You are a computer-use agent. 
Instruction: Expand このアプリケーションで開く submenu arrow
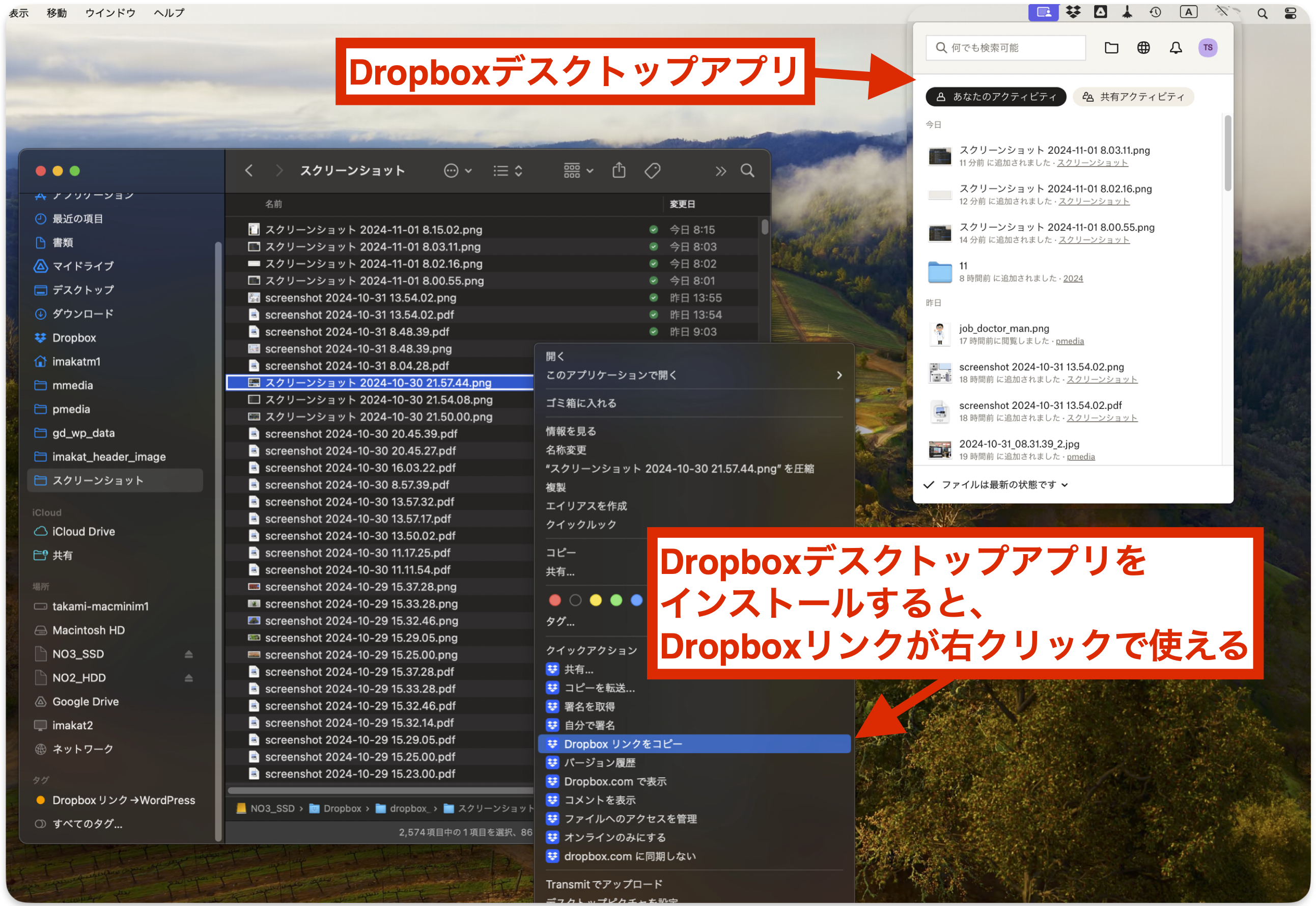click(x=839, y=375)
